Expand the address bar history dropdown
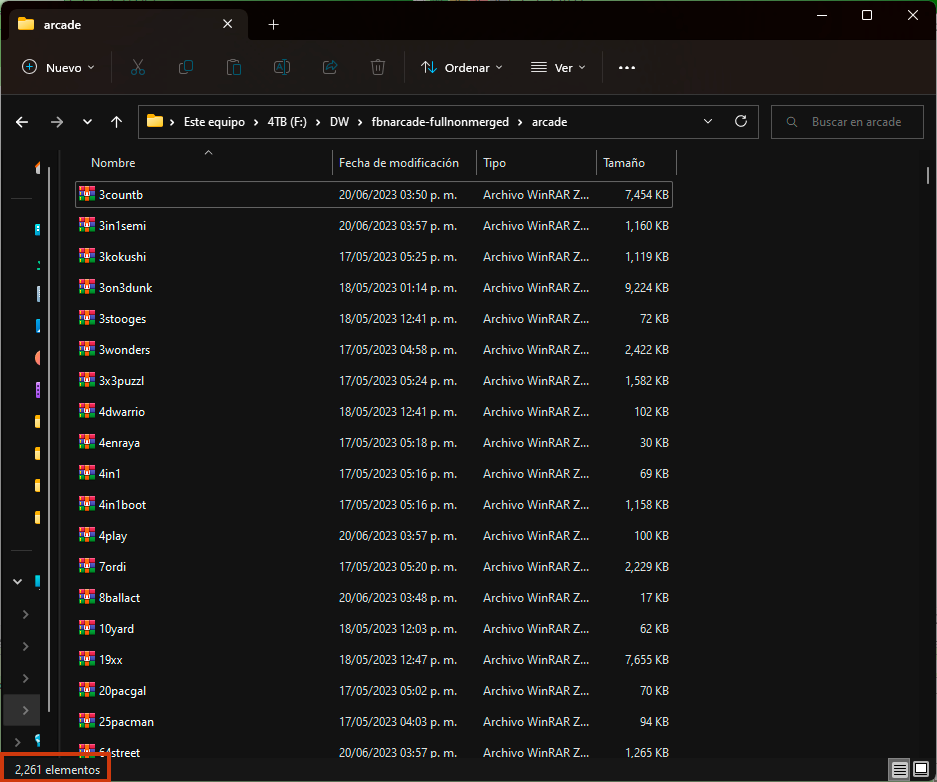937x782 pixels. [708, 121]
